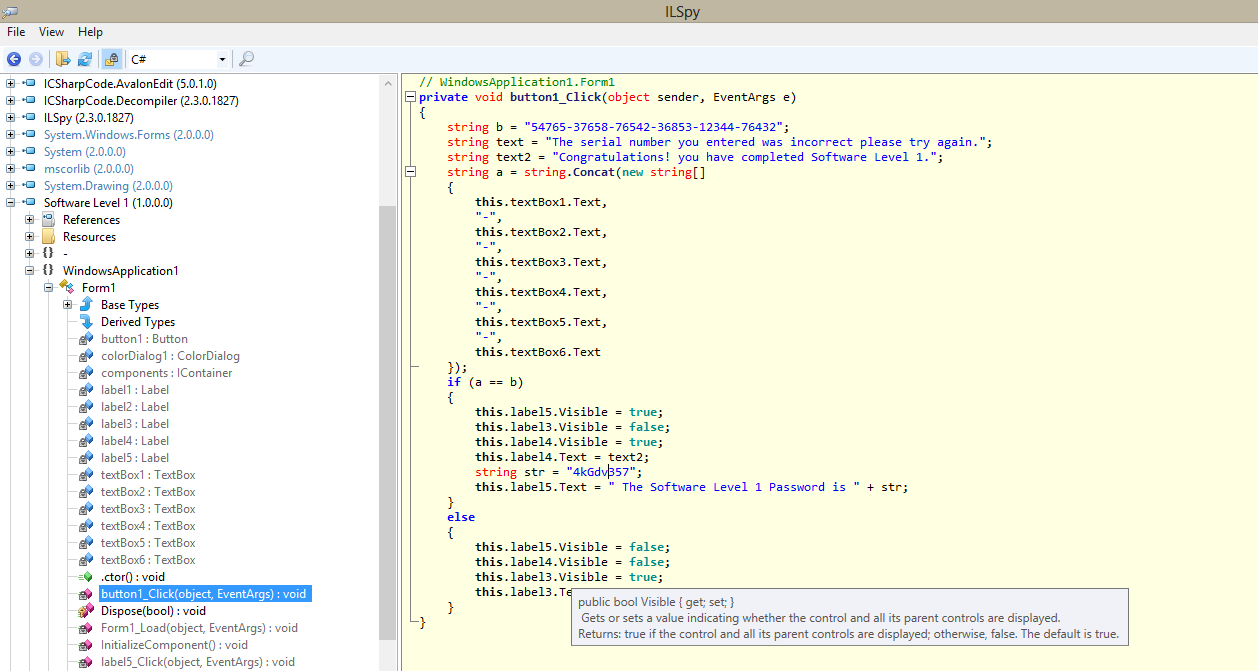
Task: Select Derived Types tree item
Action: pyautogui.click(x=138, y=322)
